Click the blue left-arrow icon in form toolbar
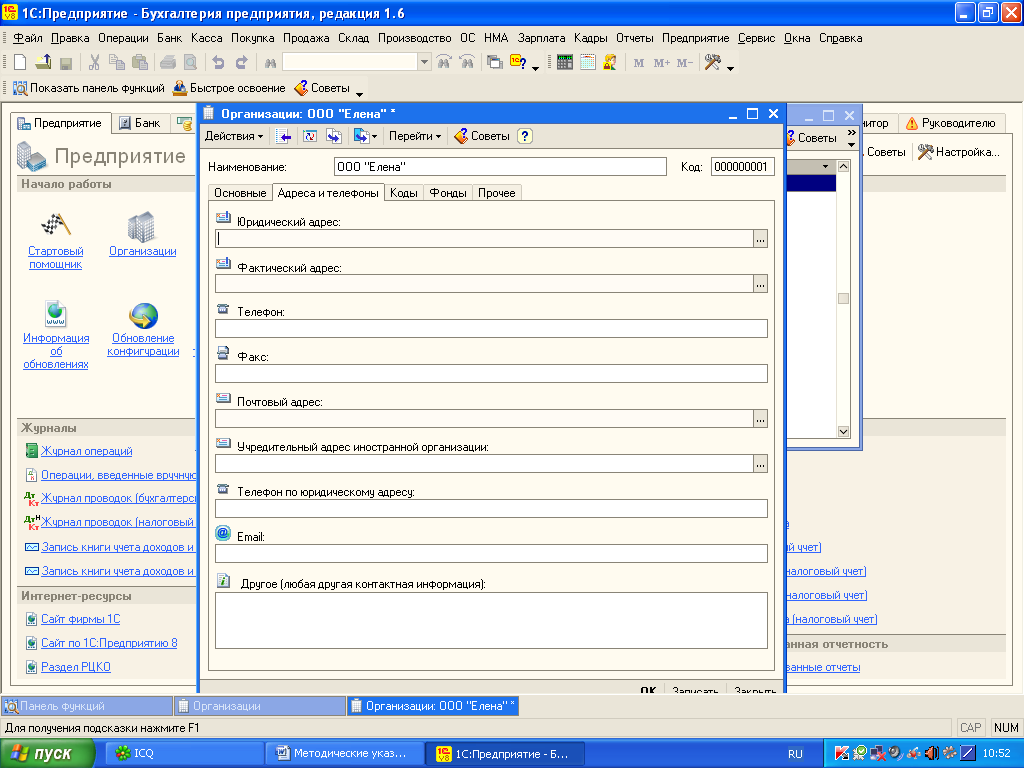This screenshot has width=1024, height=768. [x=283, y=136]
